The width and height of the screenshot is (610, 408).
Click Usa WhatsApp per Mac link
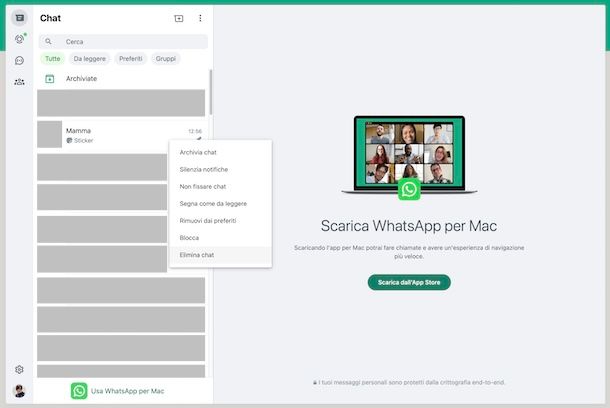click(128, 391)
